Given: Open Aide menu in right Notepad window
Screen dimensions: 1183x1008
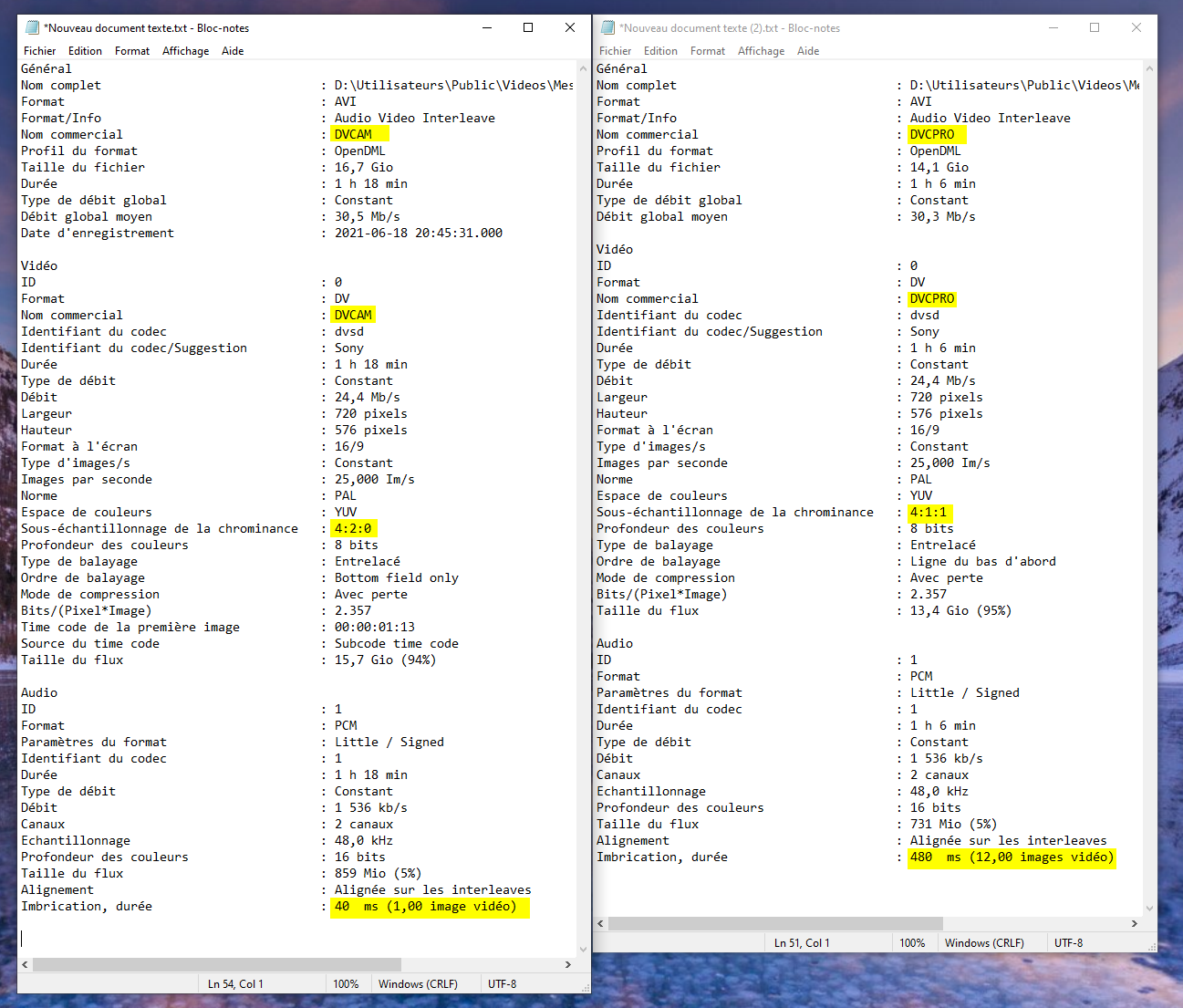Looking at the screenshot, I should pyautogui.click(x=808, y=51).
